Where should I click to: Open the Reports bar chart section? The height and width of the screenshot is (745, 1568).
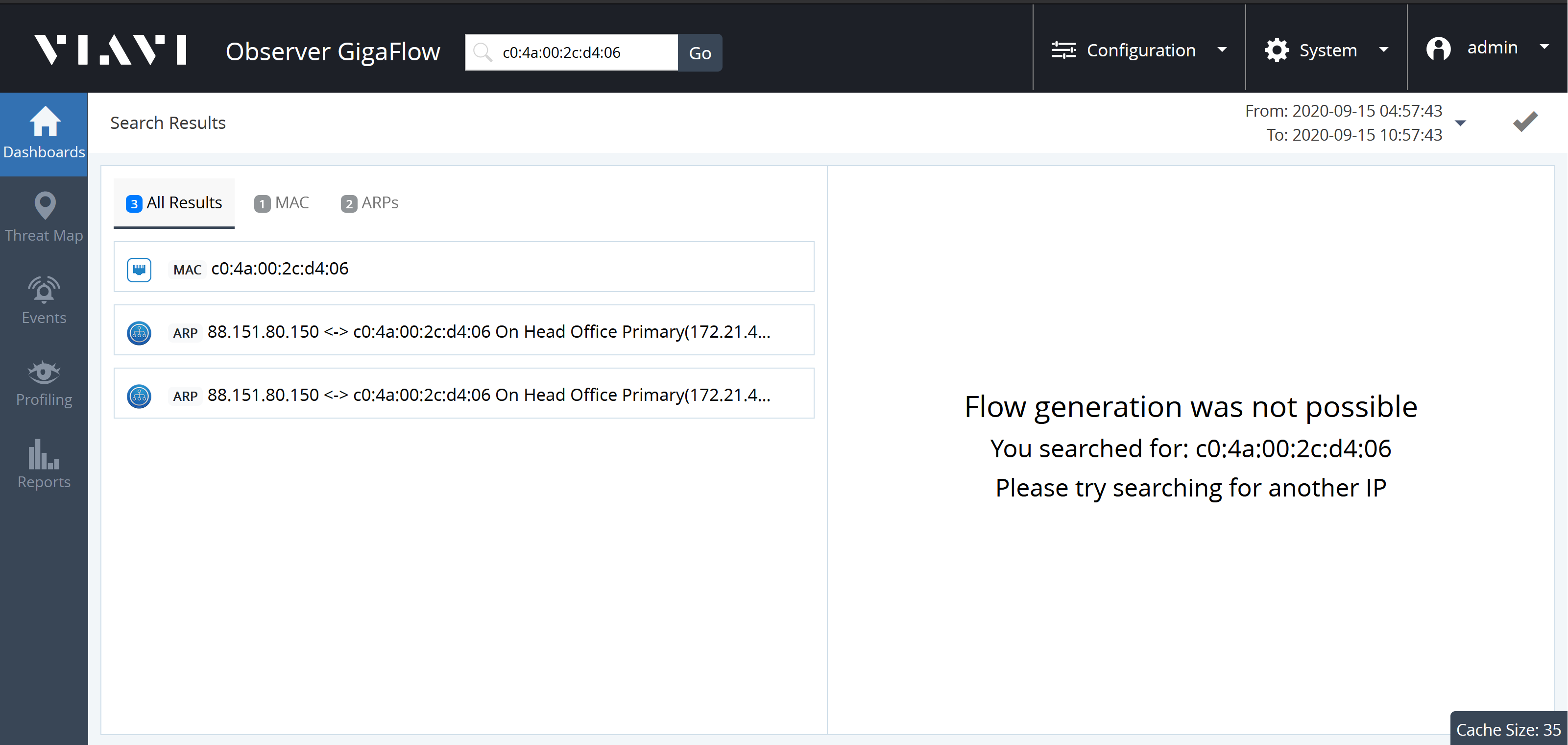click(x=44, y=464)
